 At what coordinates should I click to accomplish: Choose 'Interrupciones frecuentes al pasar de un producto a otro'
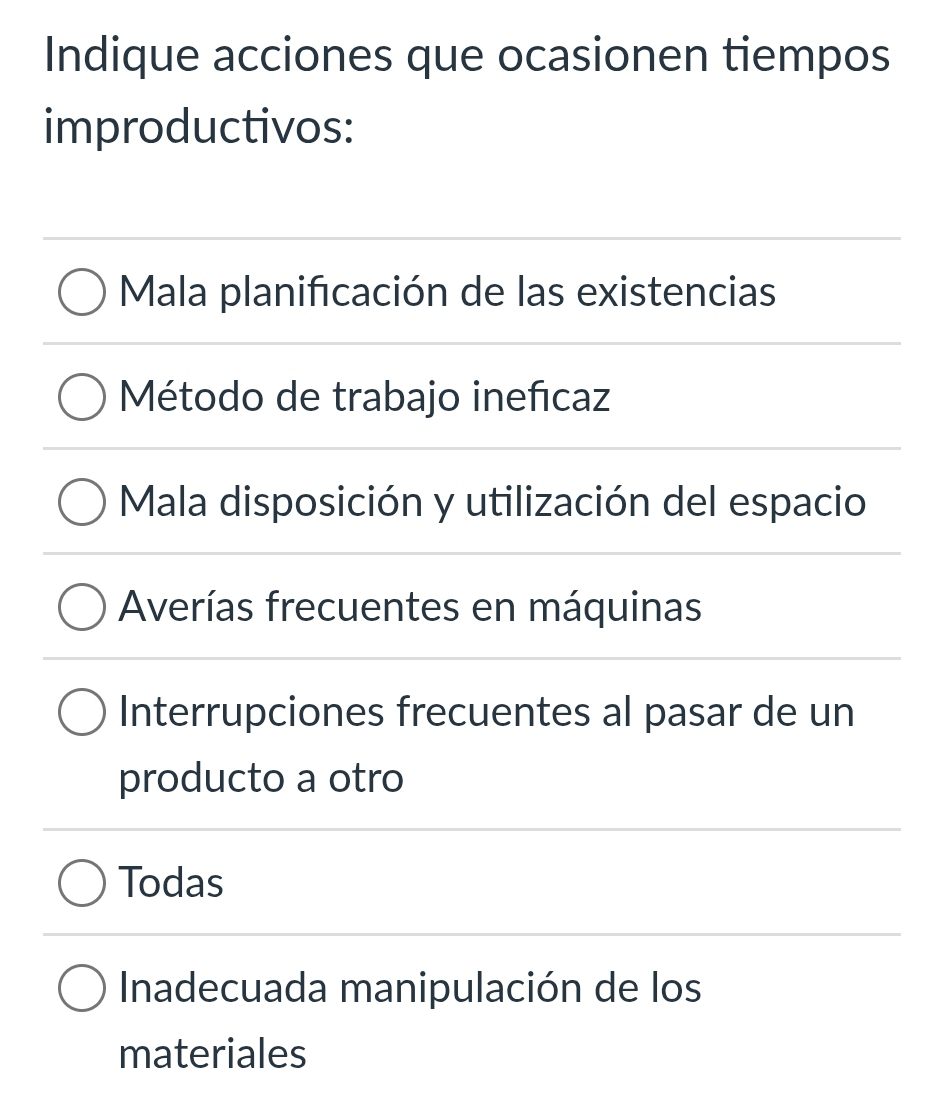tap(81, 711)
